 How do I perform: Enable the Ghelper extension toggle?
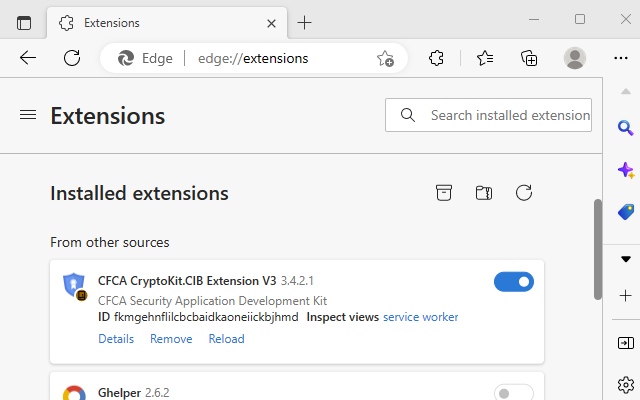[513, 393]
